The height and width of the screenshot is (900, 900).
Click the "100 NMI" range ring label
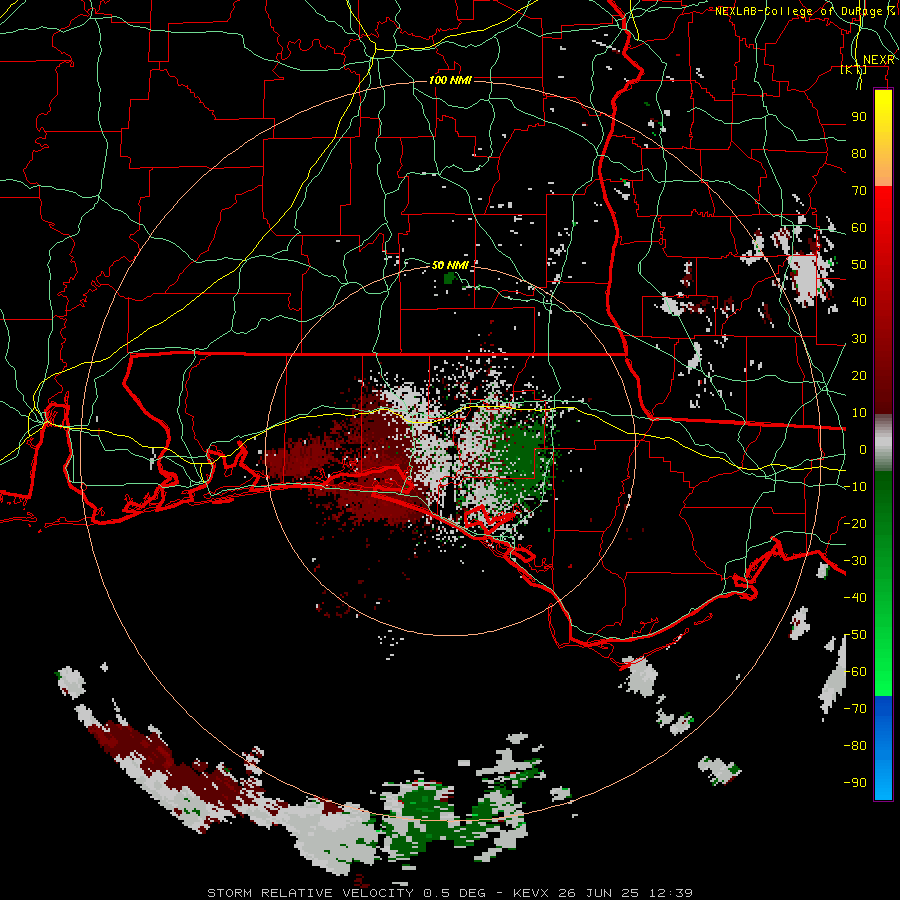450,80
